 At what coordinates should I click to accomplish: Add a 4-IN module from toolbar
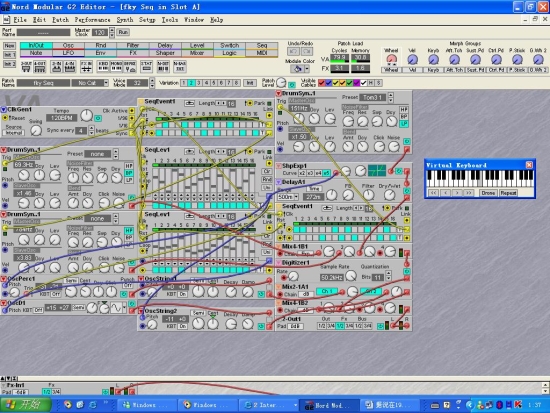pos(70,66)
